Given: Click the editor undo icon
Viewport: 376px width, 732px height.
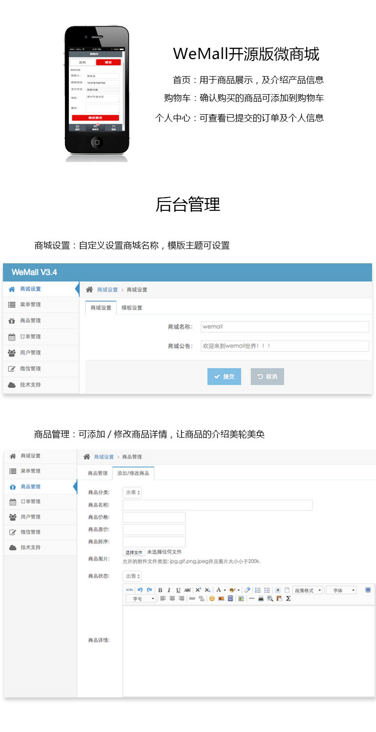Looking at the screenshot, I should [x=140, y=590].
